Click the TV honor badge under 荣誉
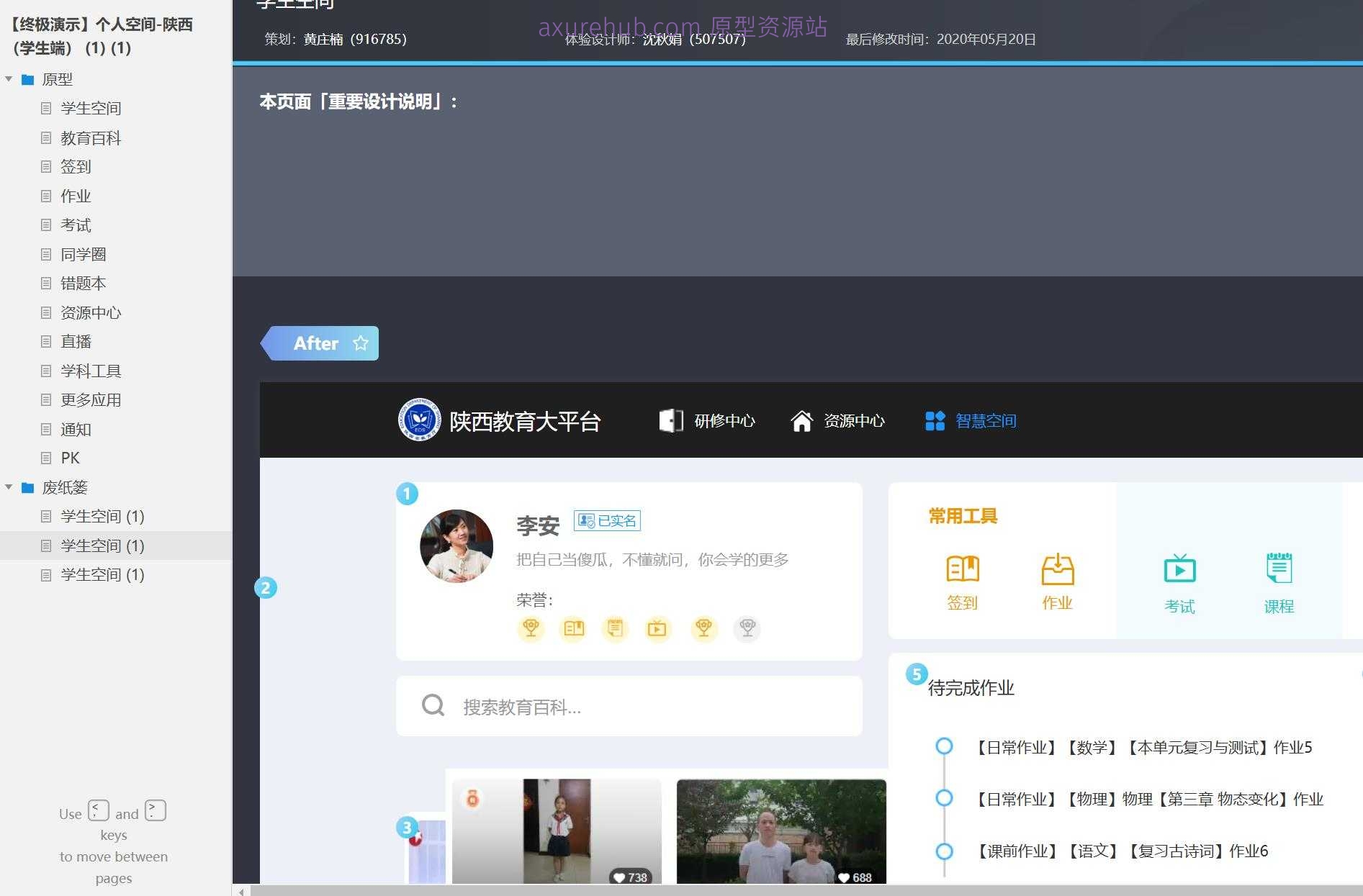The height and width of the screenshot is (896, 1363). (657, 628)
